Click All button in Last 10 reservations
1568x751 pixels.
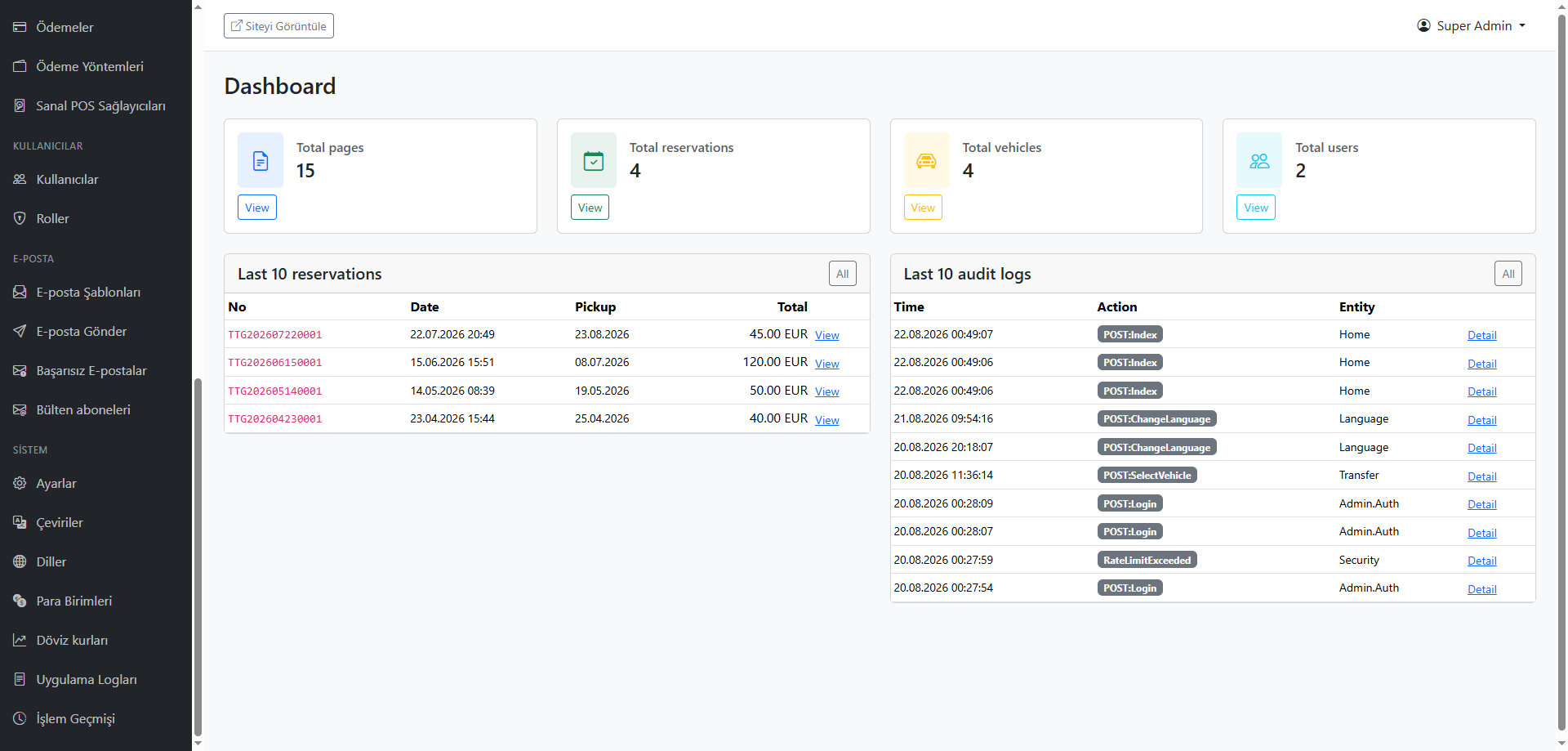pyautogui.click(x=843, y=274)
